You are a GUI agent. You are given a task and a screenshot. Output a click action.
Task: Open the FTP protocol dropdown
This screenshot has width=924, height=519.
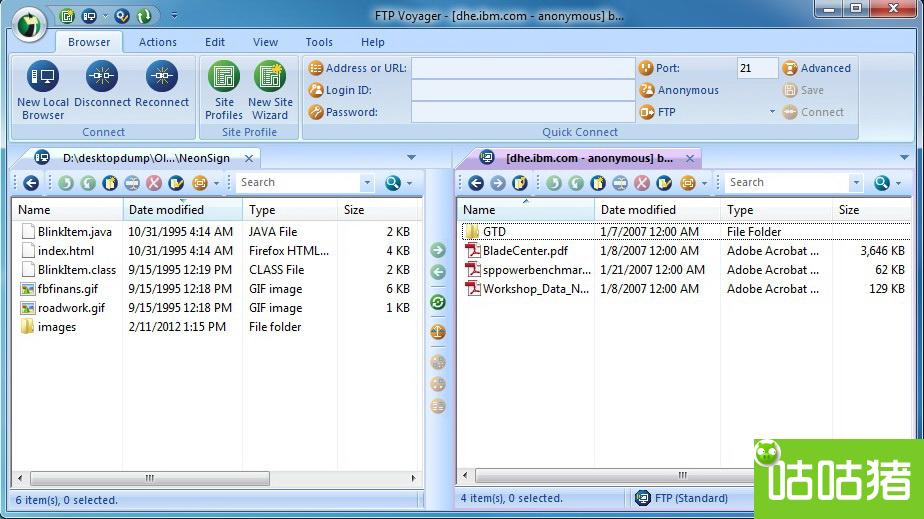pyautogui.click(x=771, y=112)
